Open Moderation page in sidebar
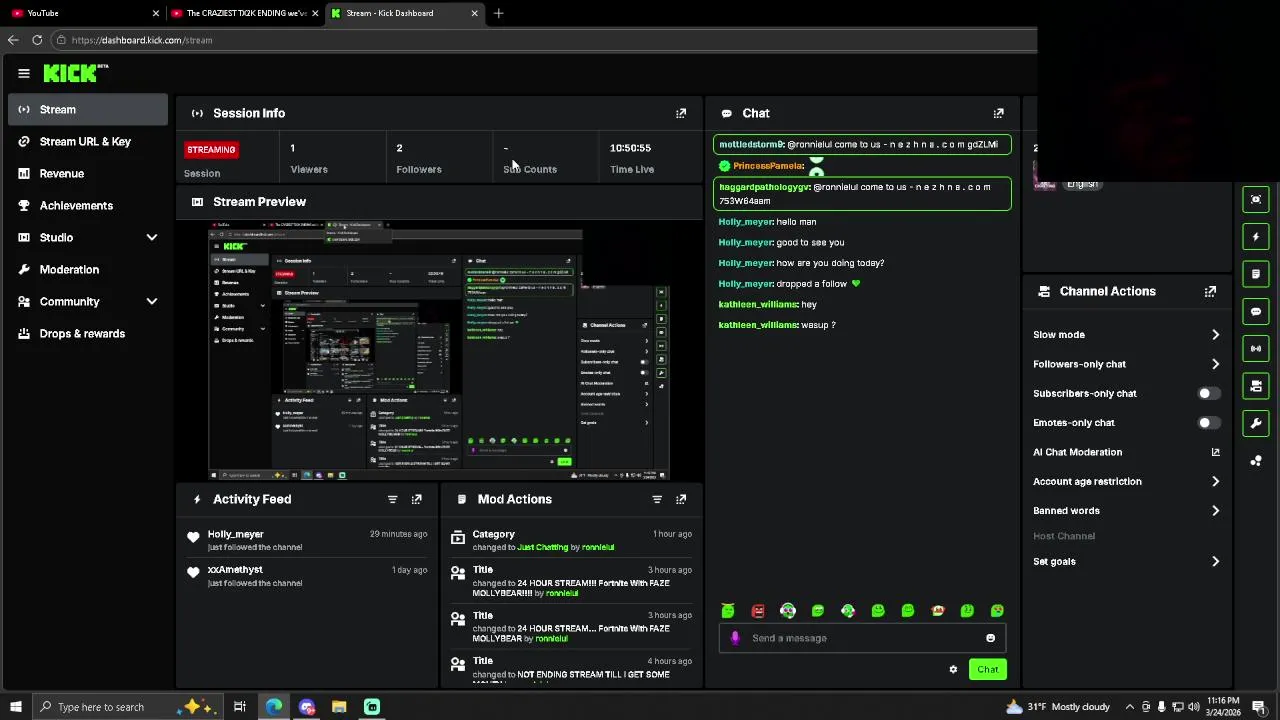1280x720 pixels. 88,269
